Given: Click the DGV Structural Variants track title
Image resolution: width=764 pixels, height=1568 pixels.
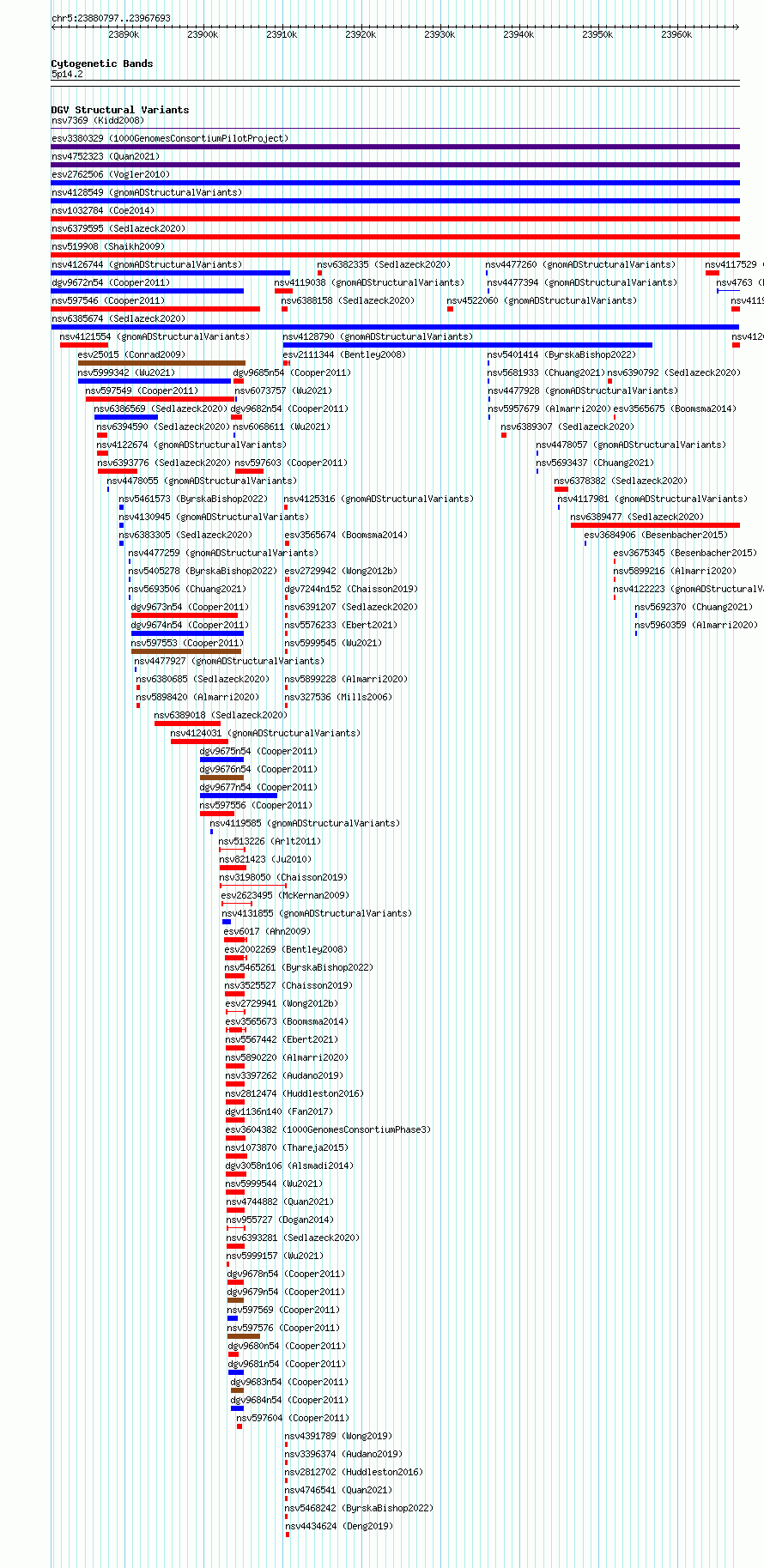Looking at the screenshot, I should coord(120,110).
